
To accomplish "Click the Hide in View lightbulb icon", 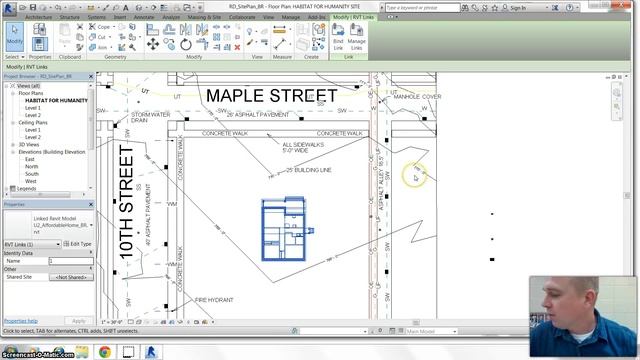I will coord(249,31).
